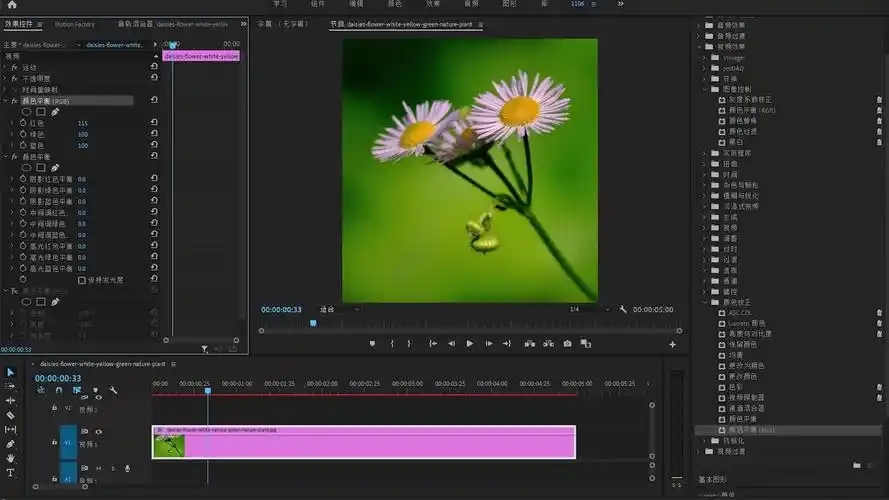The height and width of the screenshot is (500, 889).
Task: Select the Selection arrow tool
Action: tap(11, 372)
